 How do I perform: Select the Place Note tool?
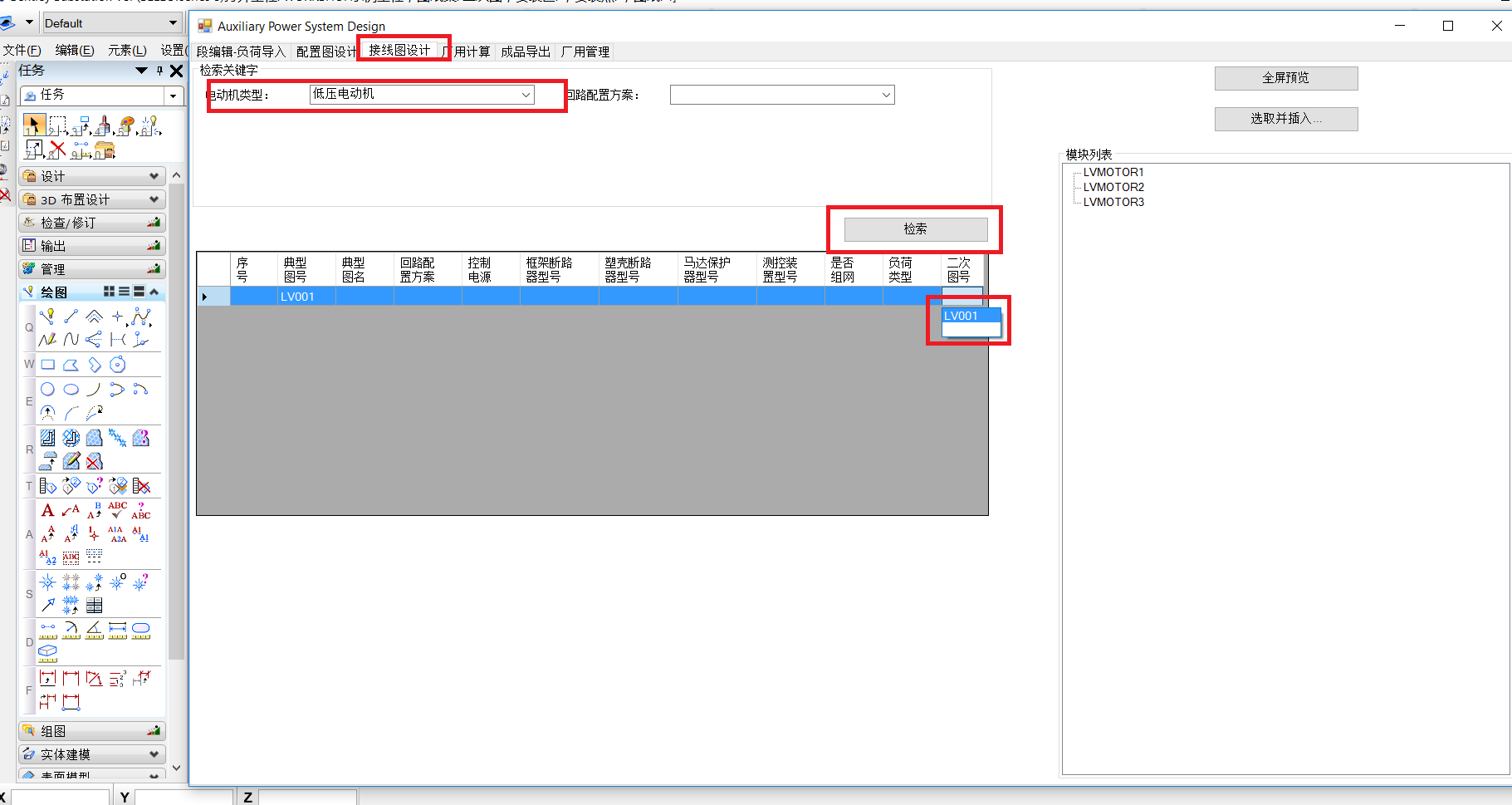(x=71, y=510)
